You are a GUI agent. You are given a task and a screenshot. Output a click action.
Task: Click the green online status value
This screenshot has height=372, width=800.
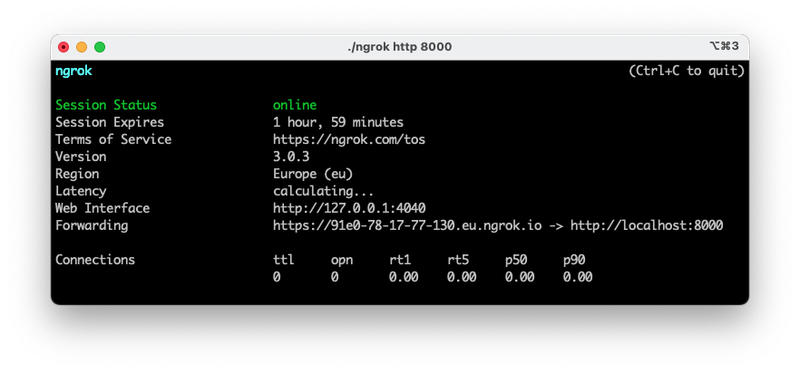click(x=294, y=105)
